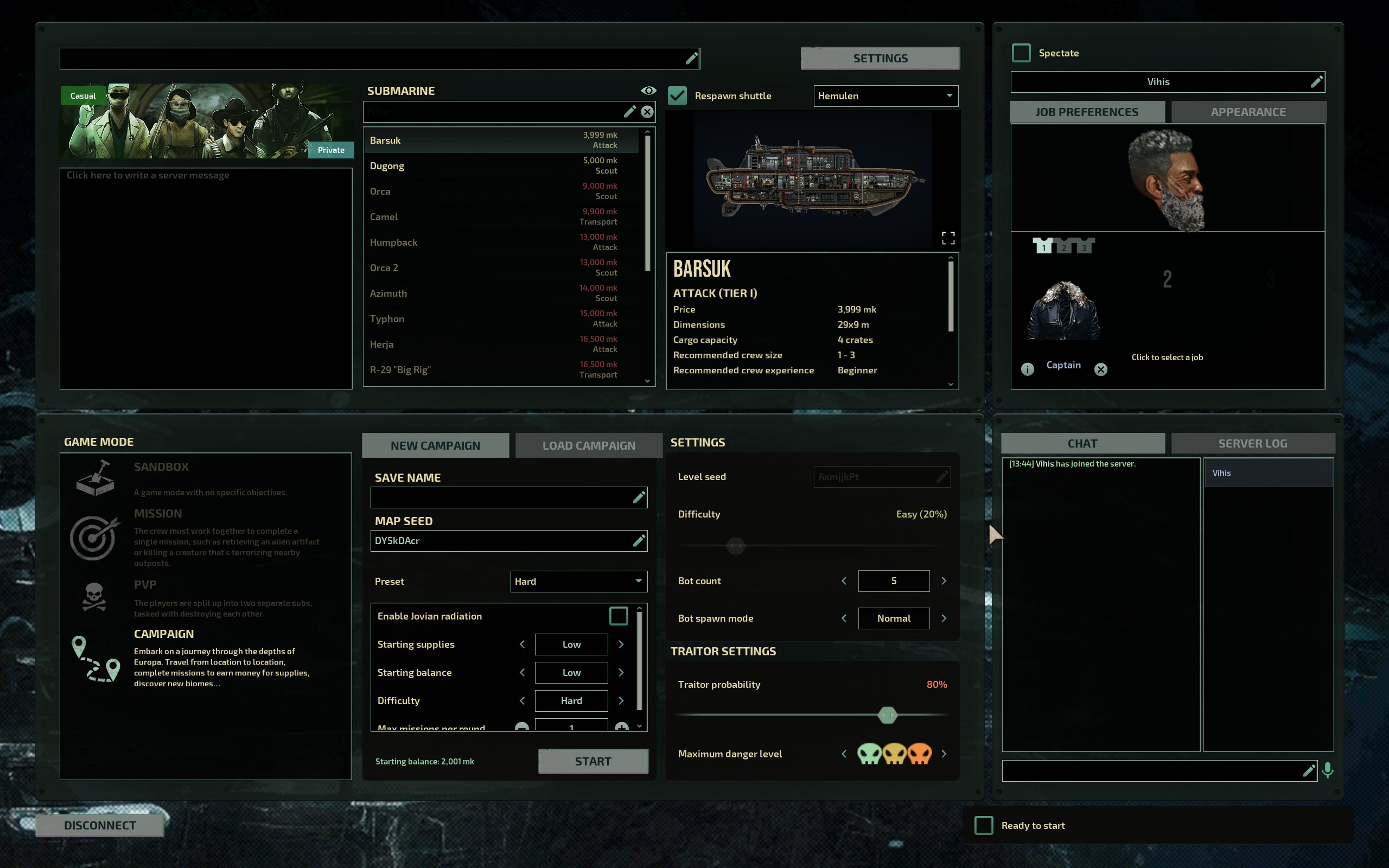This screenshot has width=1389, height=868.
Task: Click the LOAD CAMPAIGN button
Action: (x=589, y=445)
